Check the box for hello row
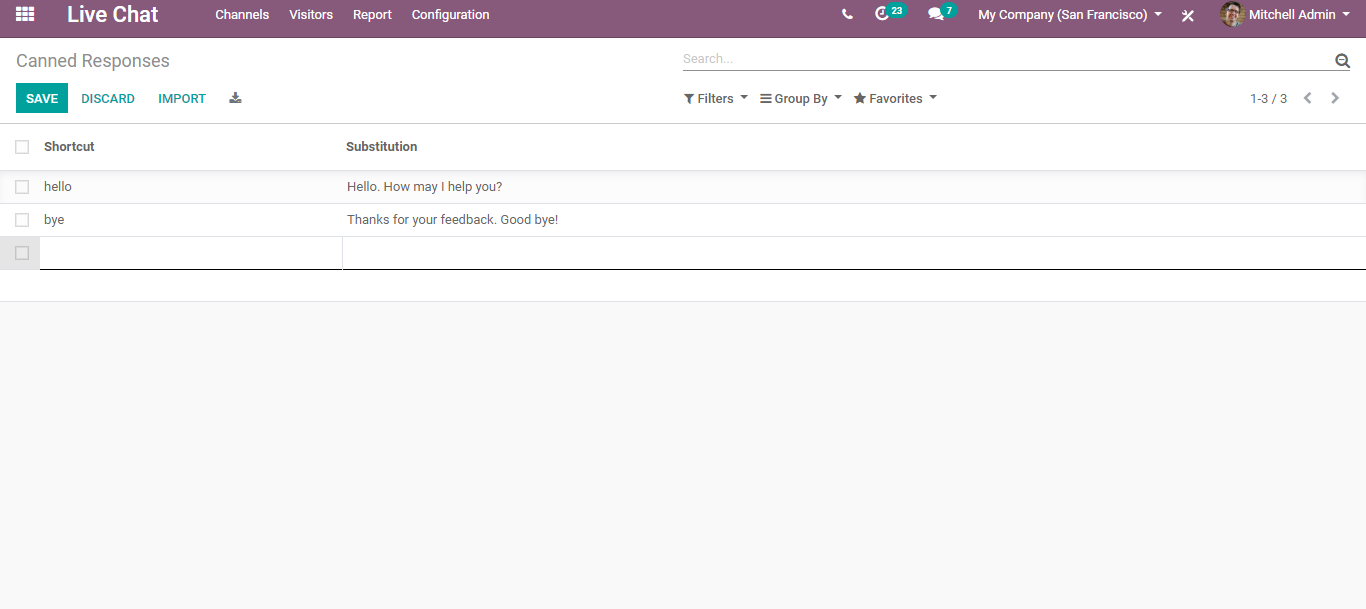This screenshot has width=1366, height=609. point(22,187)
